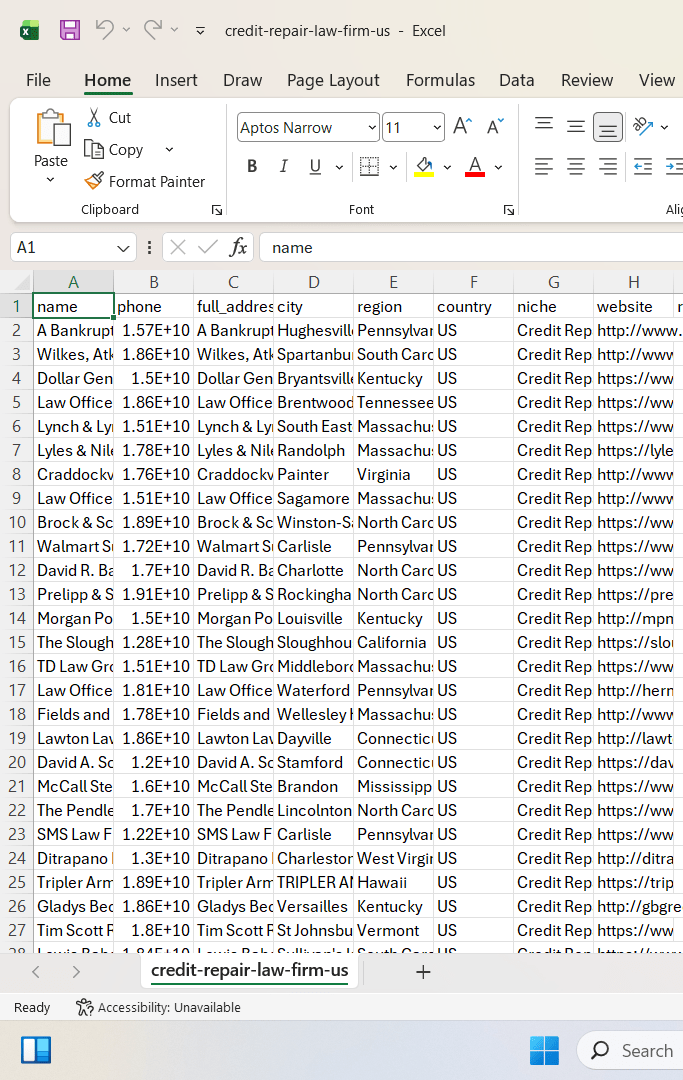The height and width of the screenshot is (1080, 683).
Task: Switch to the Data tab
Action: point(516,81)
